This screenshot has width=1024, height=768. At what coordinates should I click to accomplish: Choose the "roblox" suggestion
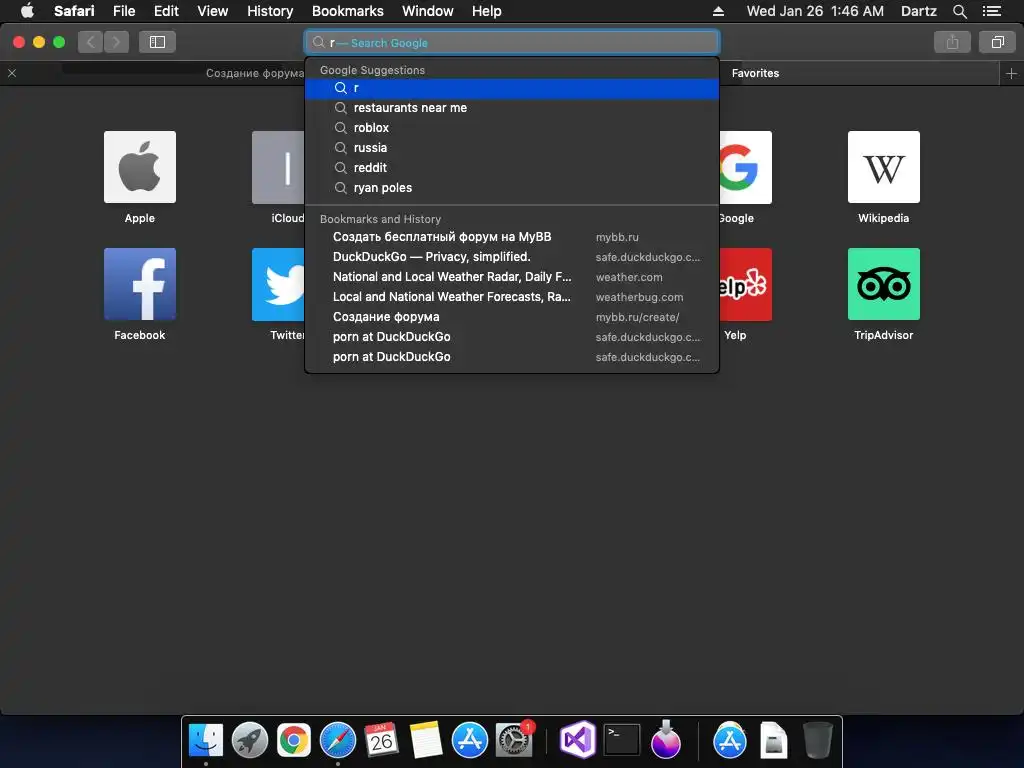point(512,128)
